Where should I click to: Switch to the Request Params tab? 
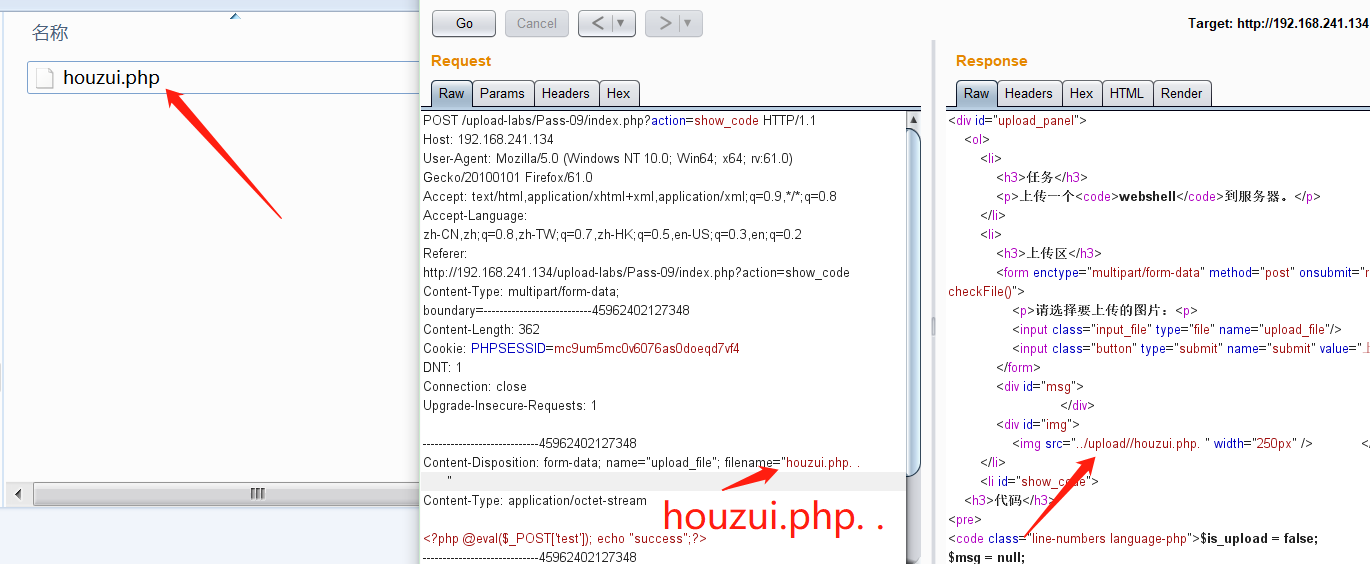pos(502,93)
